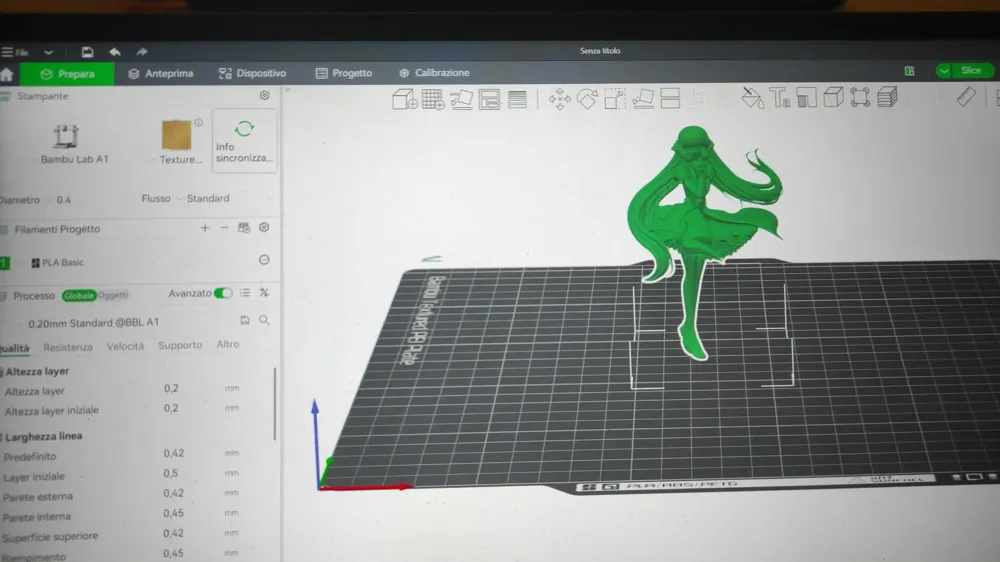Click the AMS sync filaments icon
Viewport: 1000px width, 562px height.
(244, 228)
